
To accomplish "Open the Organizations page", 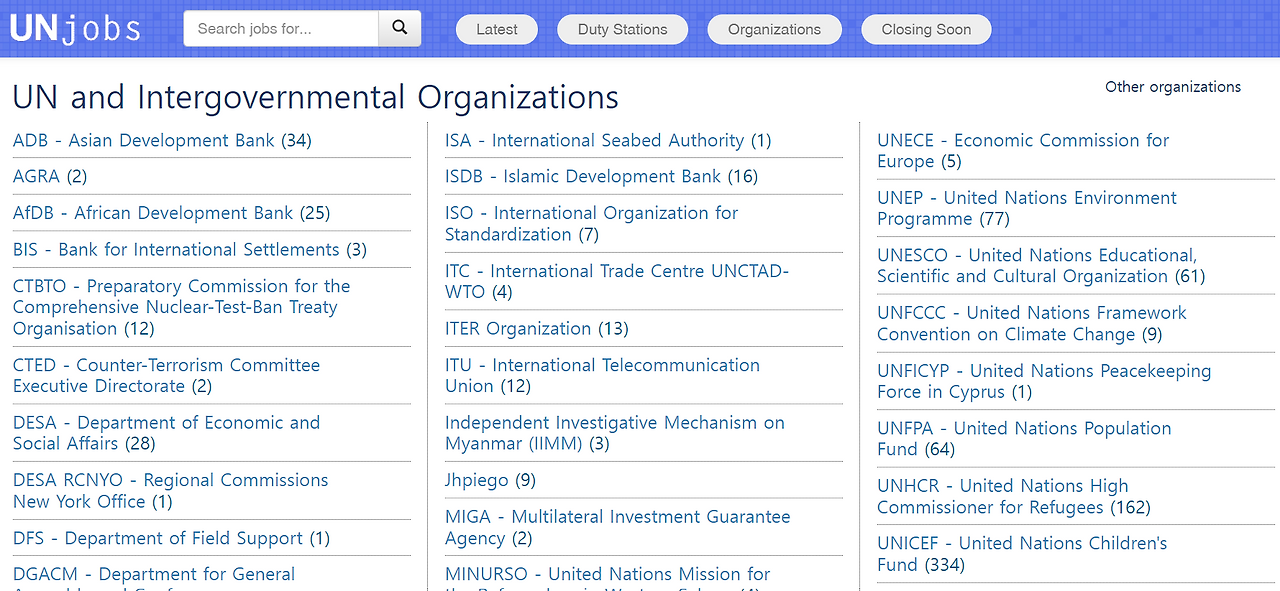I will (774, 29).
